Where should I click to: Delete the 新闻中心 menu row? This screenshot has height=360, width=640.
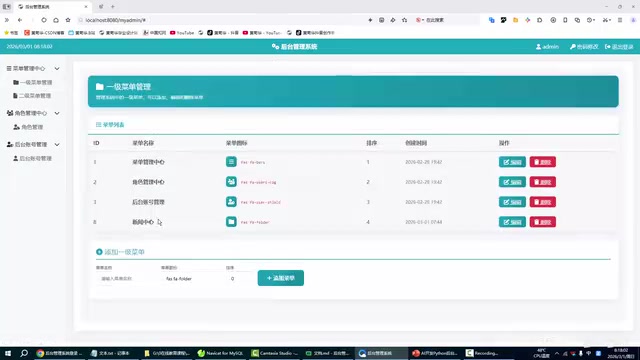[542, 222]
